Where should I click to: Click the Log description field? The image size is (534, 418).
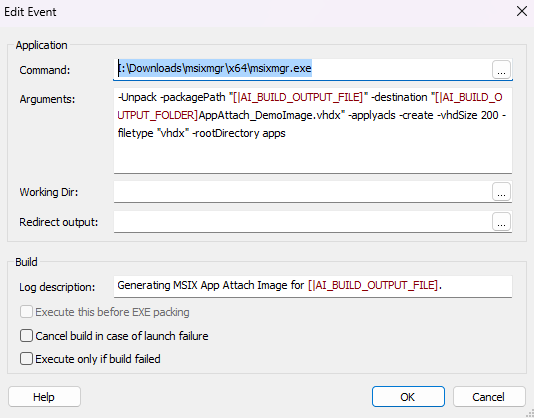click(313, 286)
